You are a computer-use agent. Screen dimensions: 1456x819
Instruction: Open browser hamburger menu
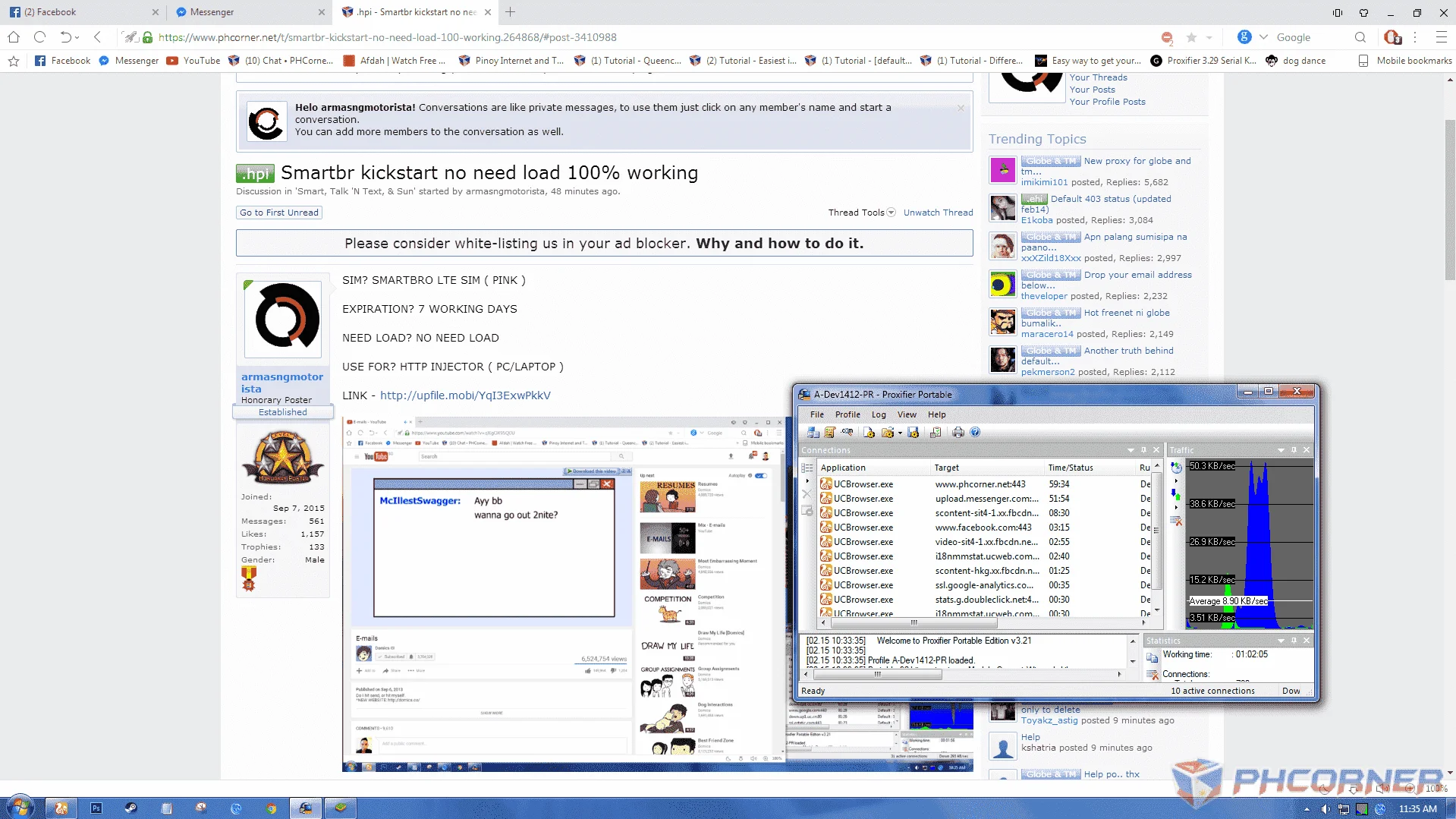click(1441, 37)
